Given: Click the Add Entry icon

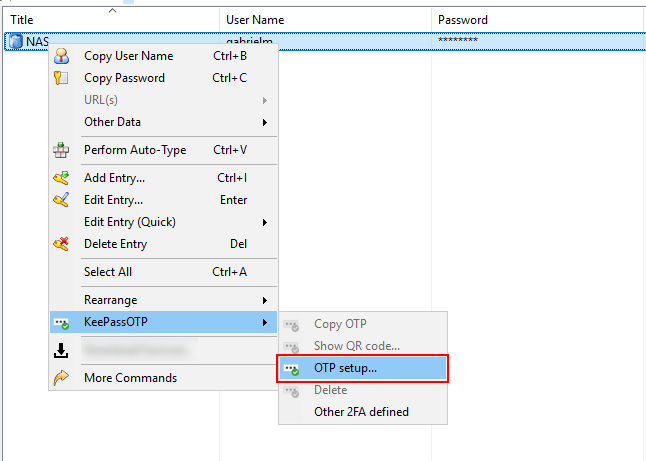Looking at the screenshot, I should coord(61,178).
